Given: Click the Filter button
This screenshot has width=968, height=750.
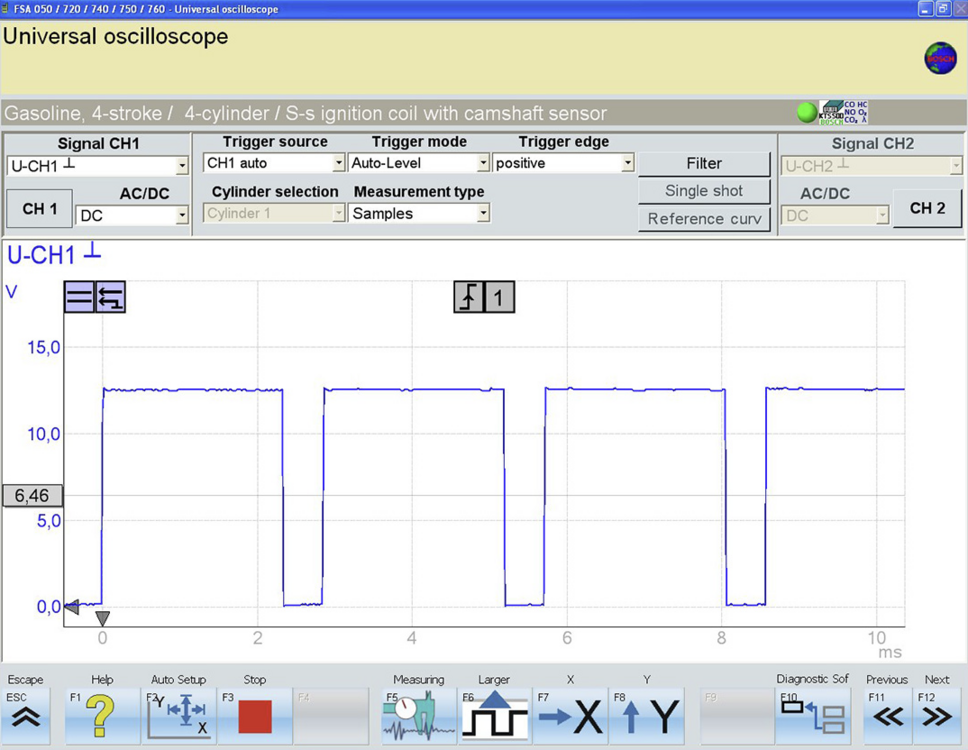Looking at the screenshot, I should tap(704, 164).
